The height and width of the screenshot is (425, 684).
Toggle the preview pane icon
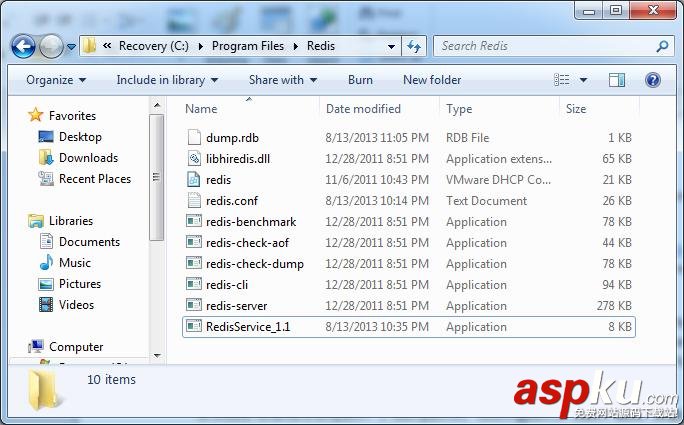[617, 80]
